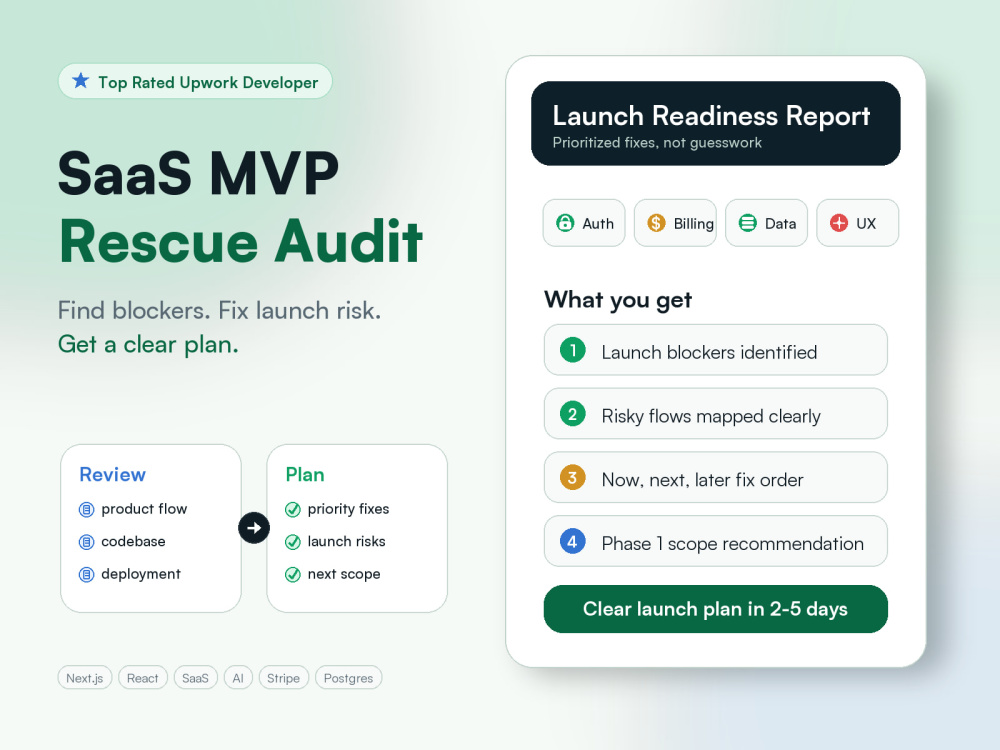The image size is (1000, 750).
Task: Click the Review card heading
Action: [x=112, y=474]
